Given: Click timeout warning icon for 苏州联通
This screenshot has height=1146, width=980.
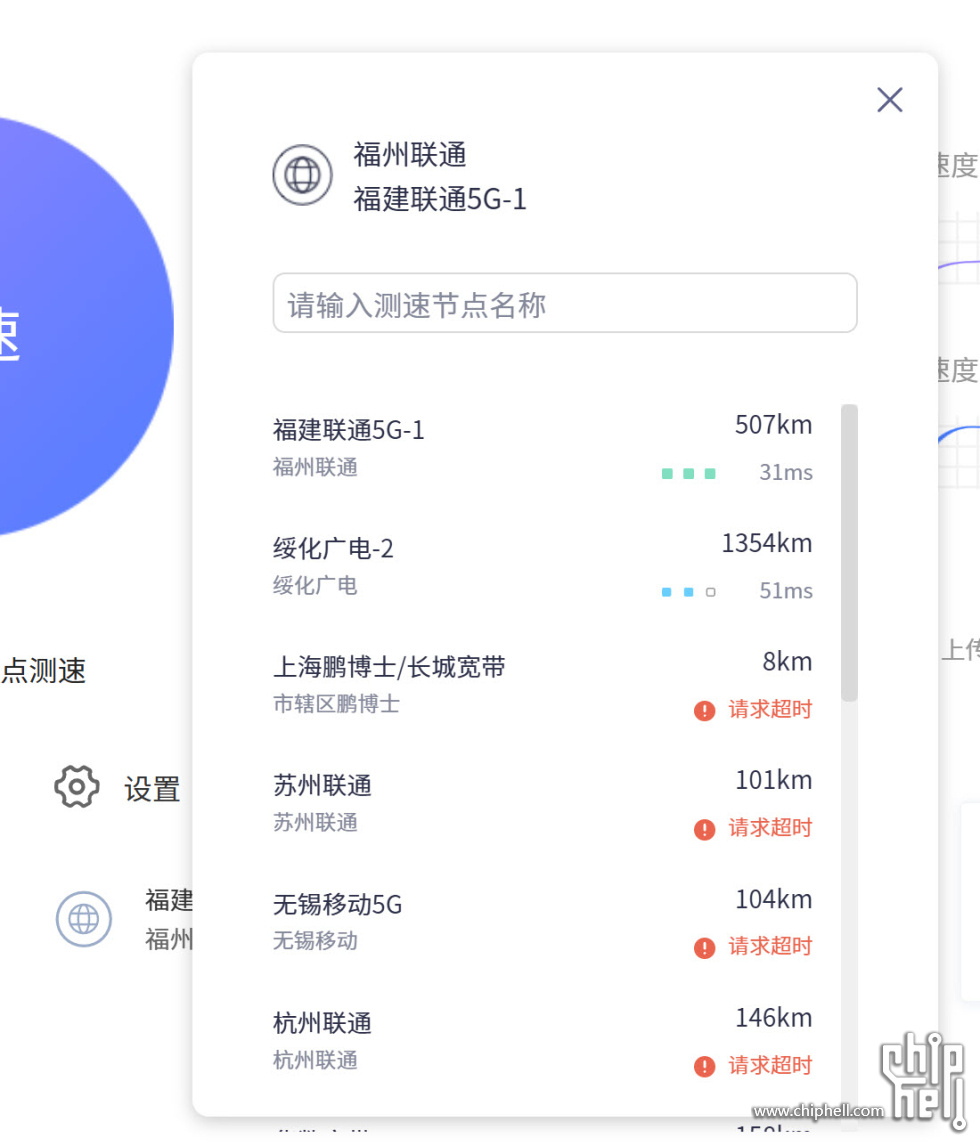Looking at the screenshot, I should [x=704, y=830].
